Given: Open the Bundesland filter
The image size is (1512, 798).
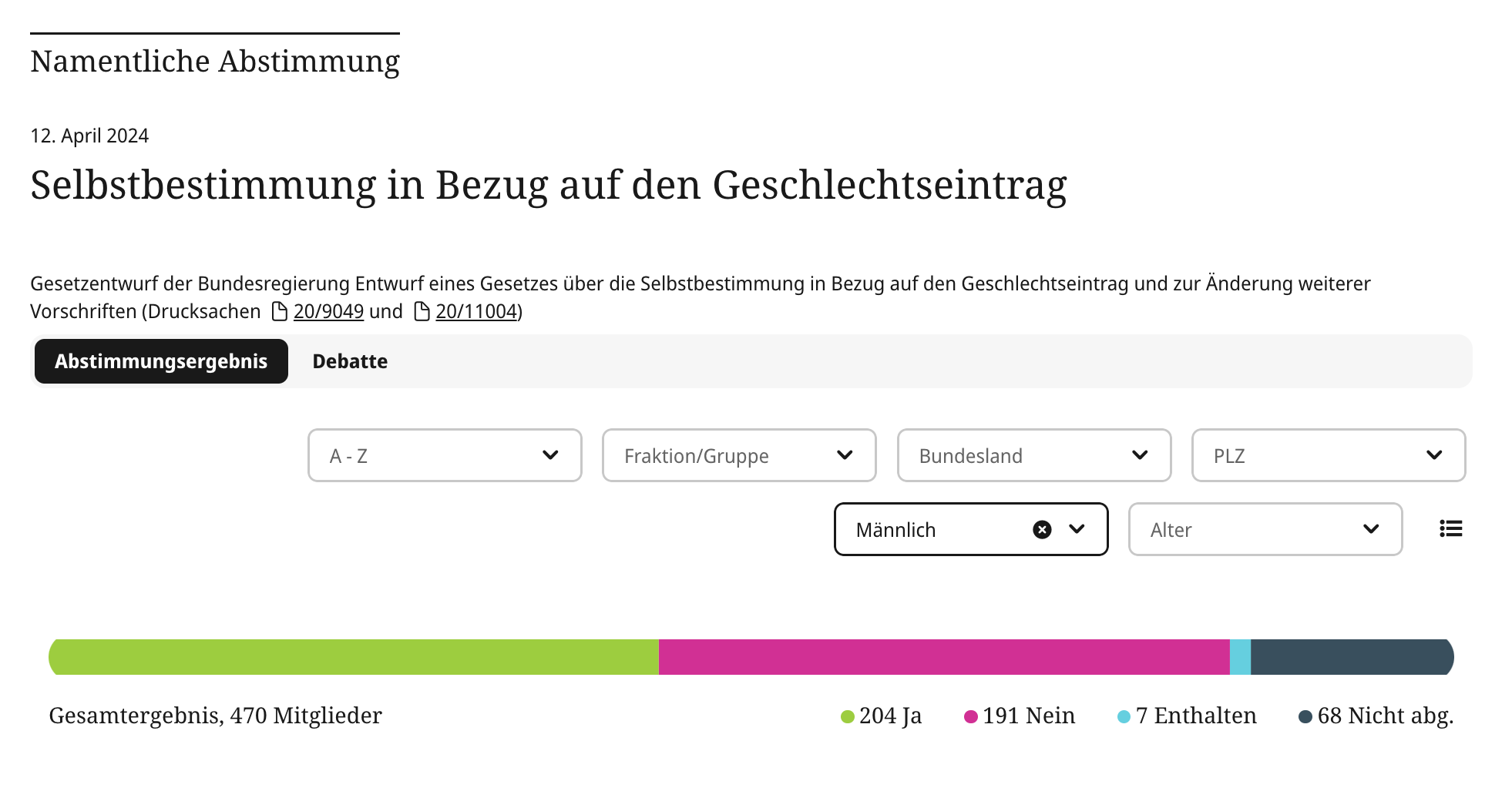Looking at the screenshot, I should [1034, 456].
